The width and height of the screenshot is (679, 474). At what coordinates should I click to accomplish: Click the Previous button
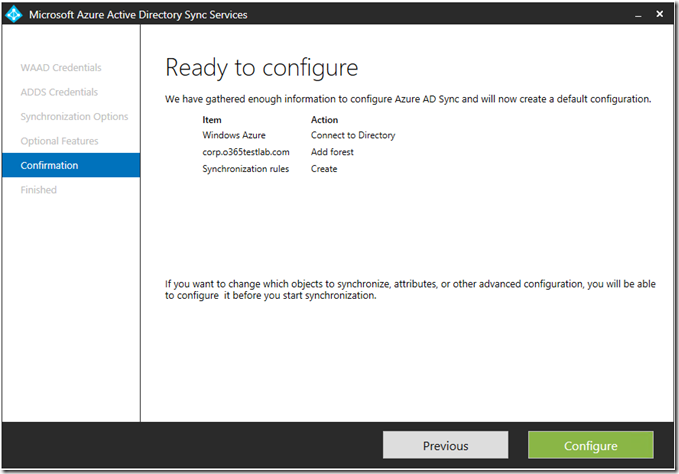(445, 445)
